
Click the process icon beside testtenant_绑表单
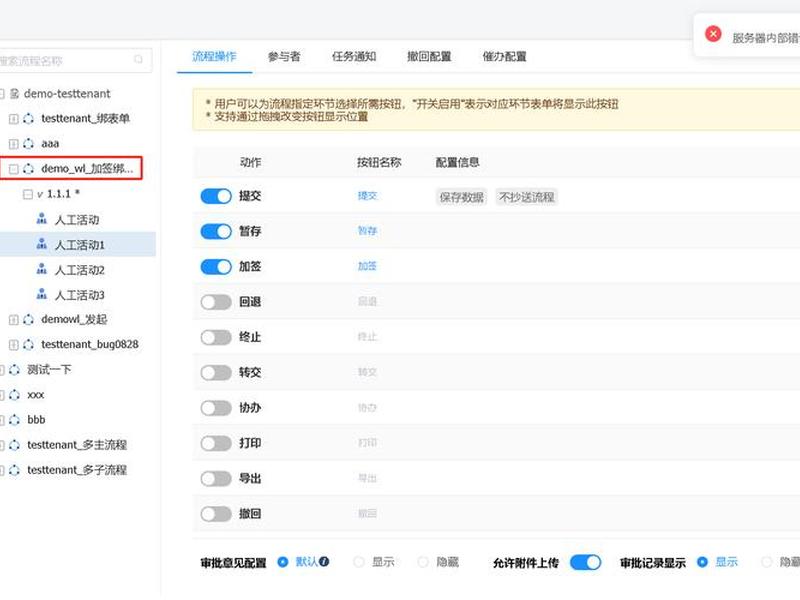tap(29, 118)
